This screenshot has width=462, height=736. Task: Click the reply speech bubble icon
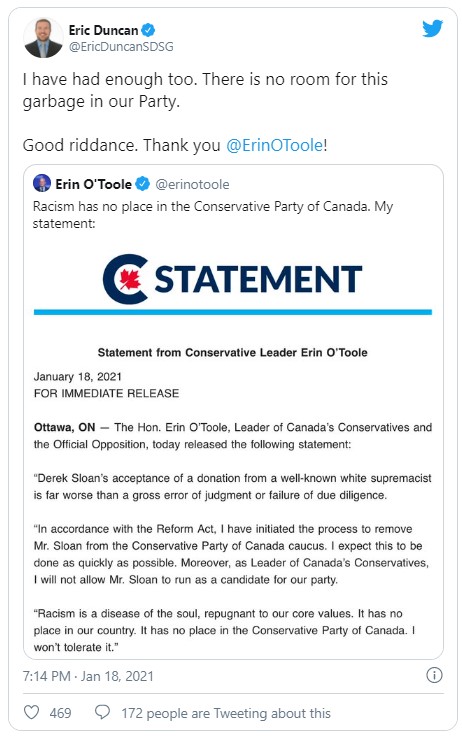pyautogui.click(x=102, y=712)
